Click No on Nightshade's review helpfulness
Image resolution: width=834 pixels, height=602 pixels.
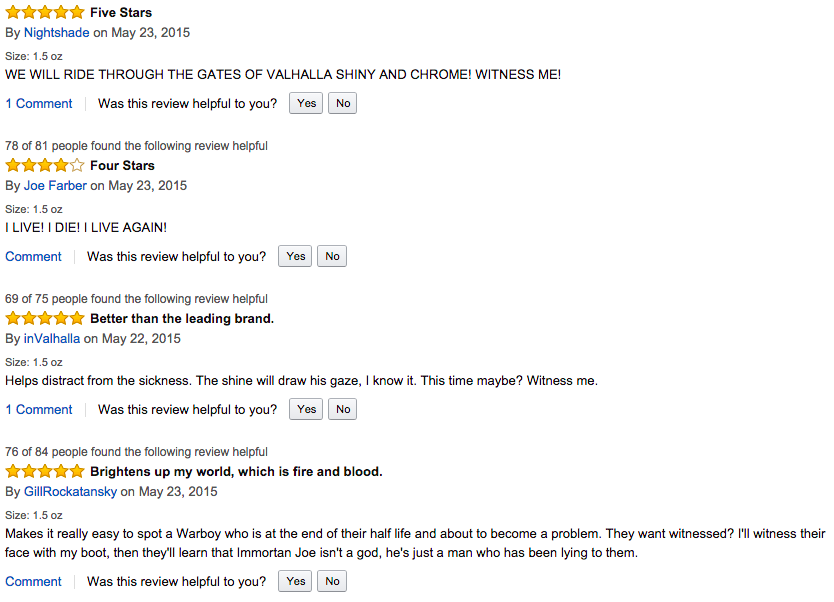[343, 103]
